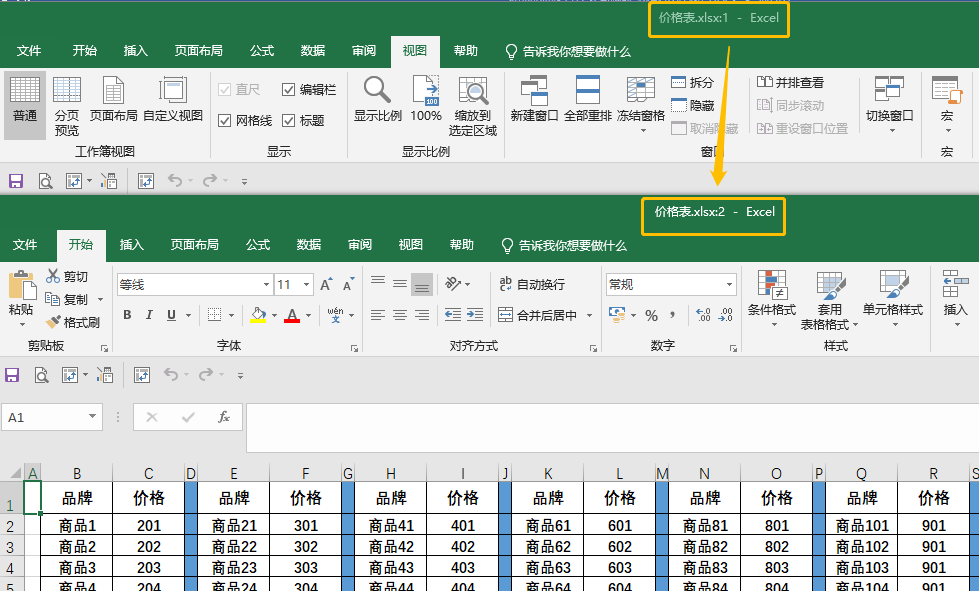Screen dimensions: 979x591
Task: Click Tell me what you want in bottom window
Action: [x=564, y=245]
